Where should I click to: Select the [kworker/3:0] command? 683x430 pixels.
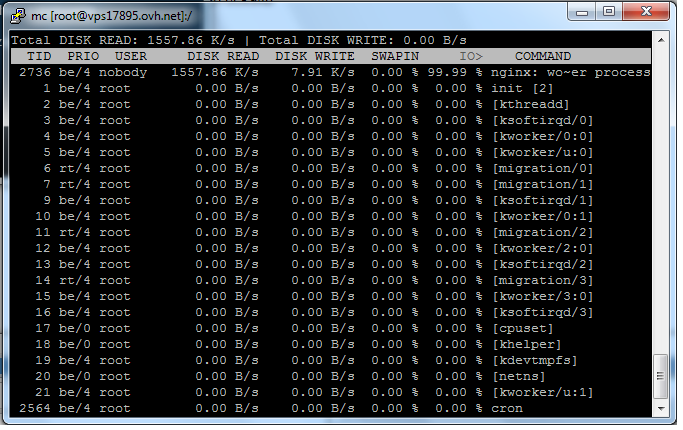[x=542, y=296]
